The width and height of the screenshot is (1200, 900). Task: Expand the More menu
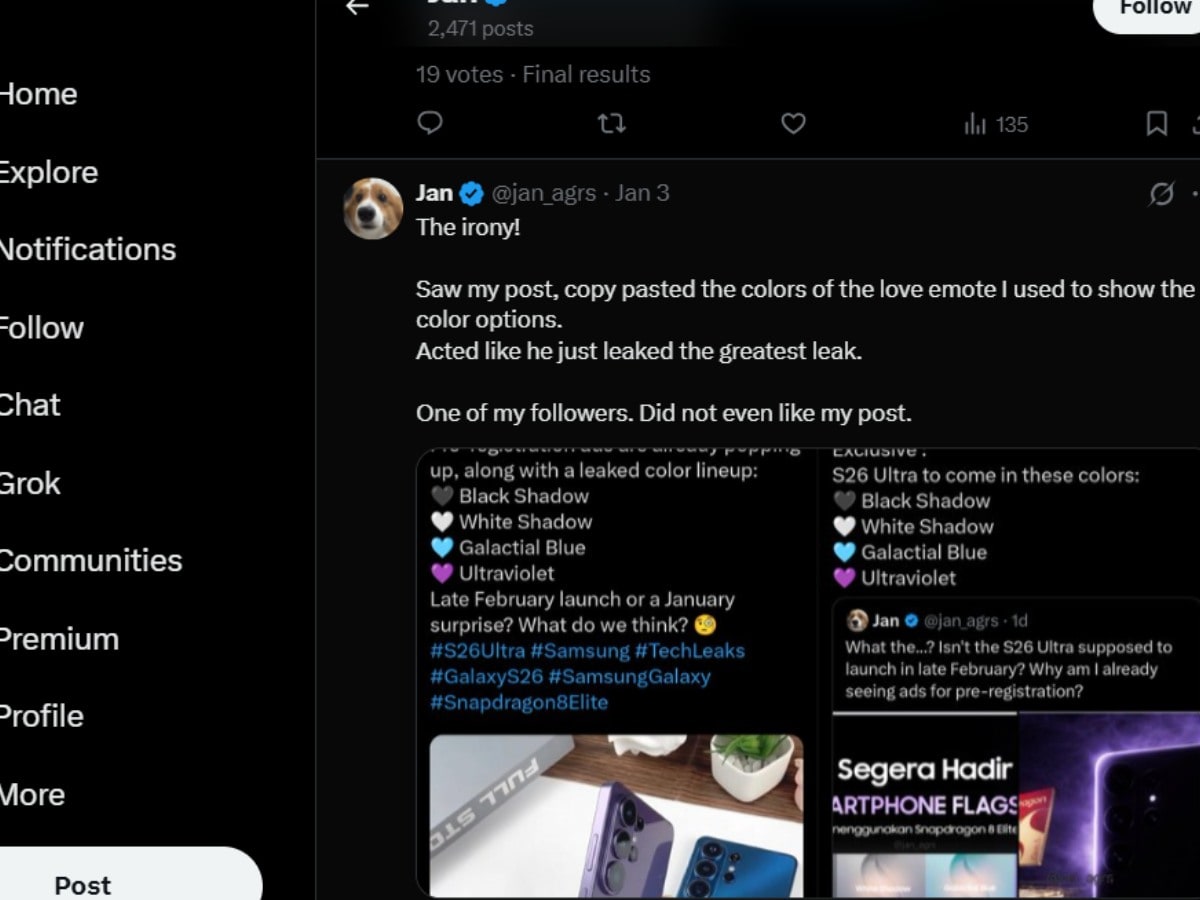click(33, 794)
